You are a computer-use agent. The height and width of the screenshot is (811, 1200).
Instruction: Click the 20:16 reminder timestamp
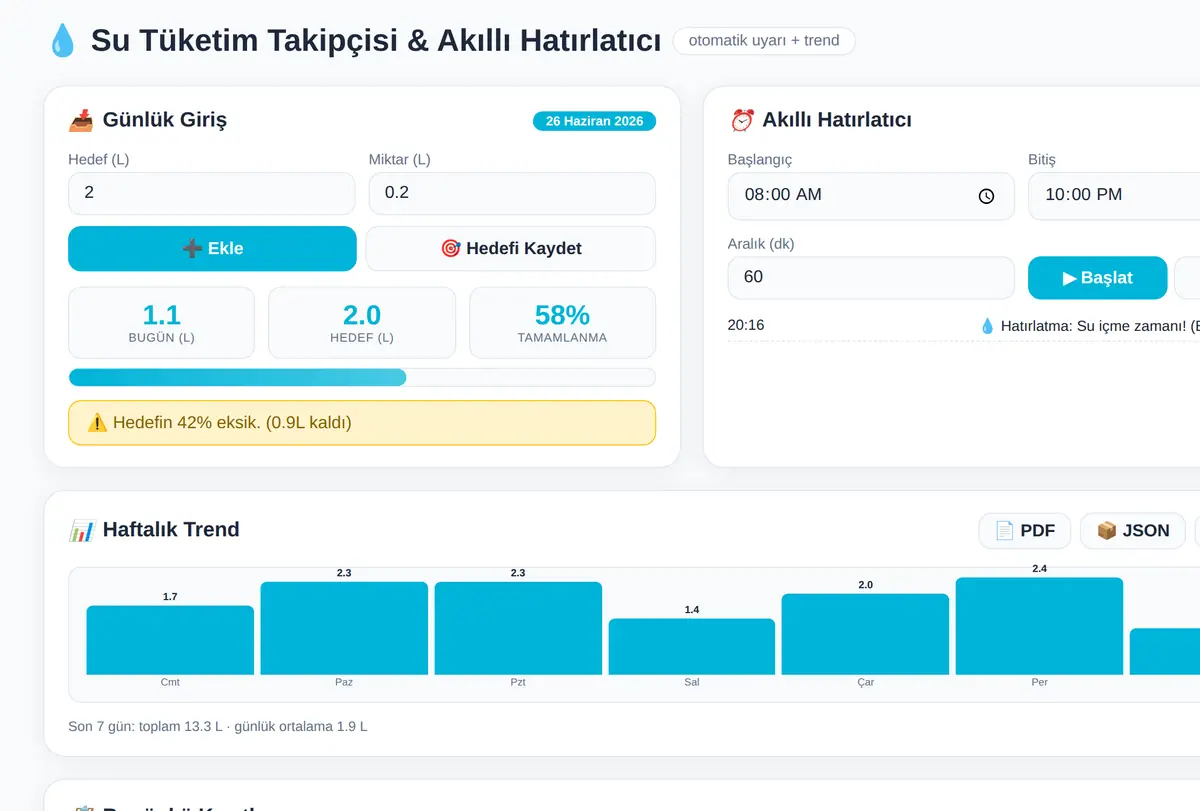(746, 325)
